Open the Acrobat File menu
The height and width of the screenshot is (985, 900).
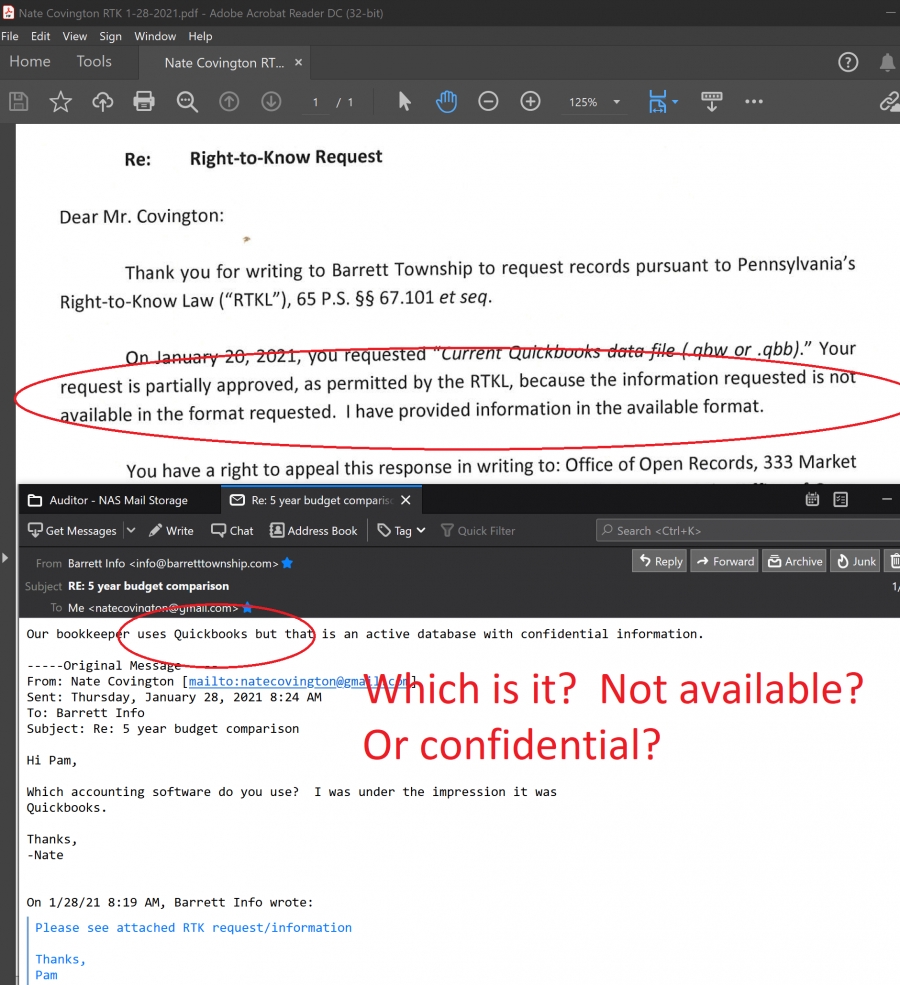tap(9, 36)
